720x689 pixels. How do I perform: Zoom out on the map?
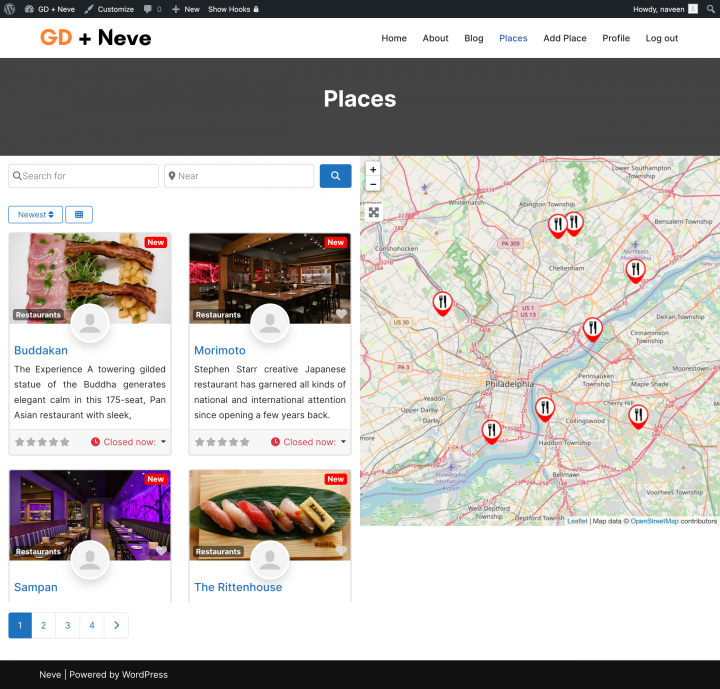373,184
